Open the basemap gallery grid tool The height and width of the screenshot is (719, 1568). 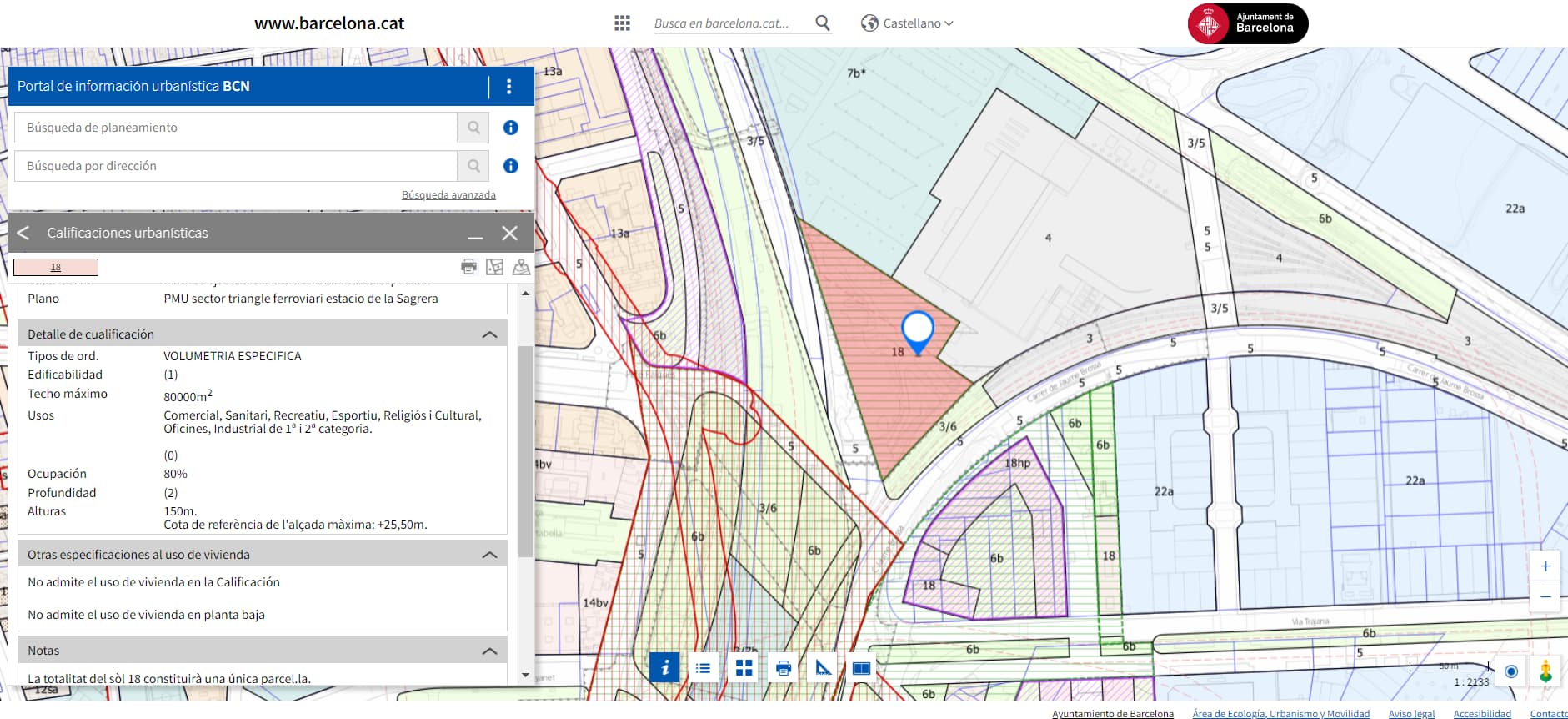click(744, 667)
